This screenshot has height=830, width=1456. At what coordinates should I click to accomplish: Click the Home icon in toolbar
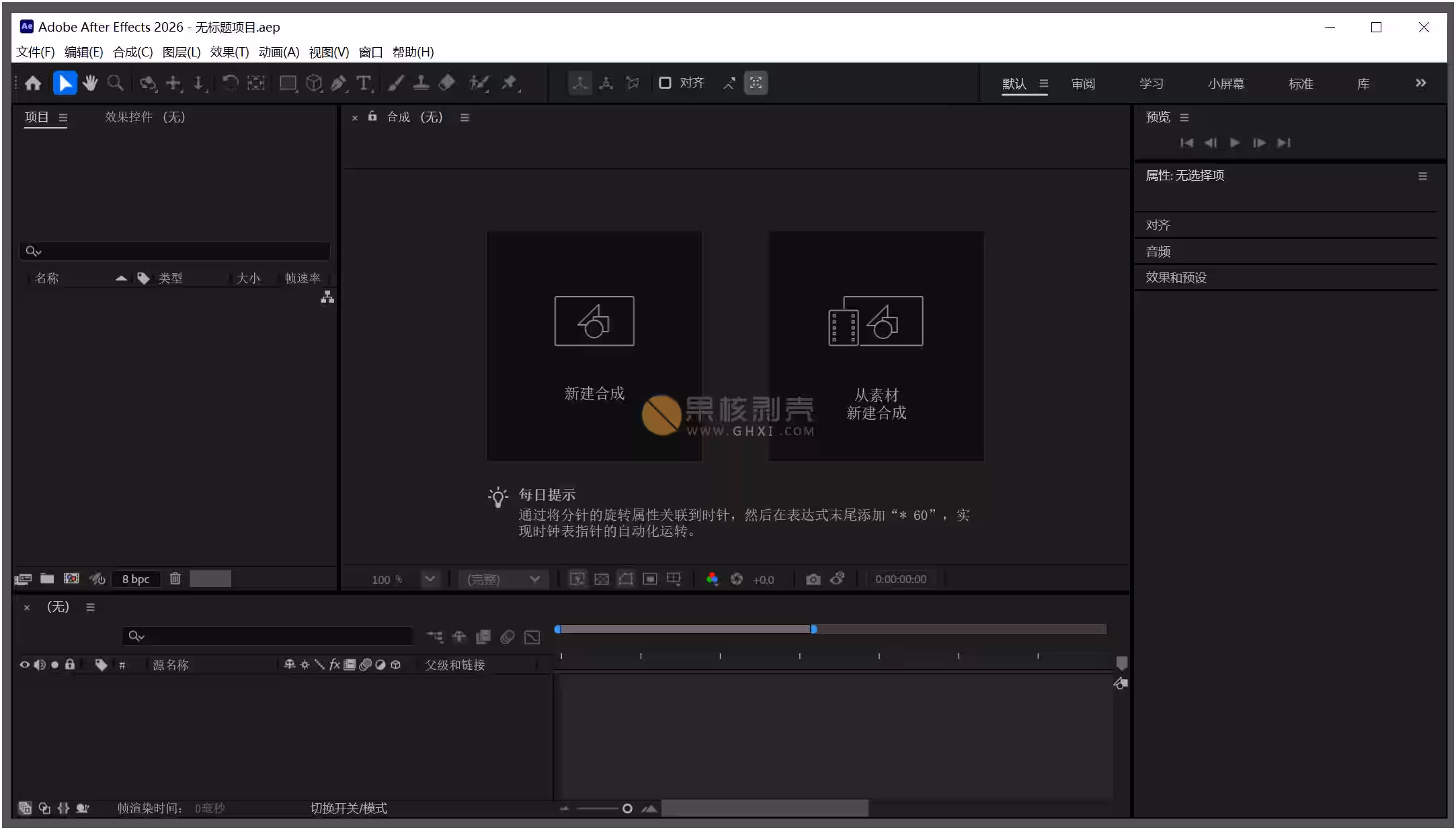(33, 83)
